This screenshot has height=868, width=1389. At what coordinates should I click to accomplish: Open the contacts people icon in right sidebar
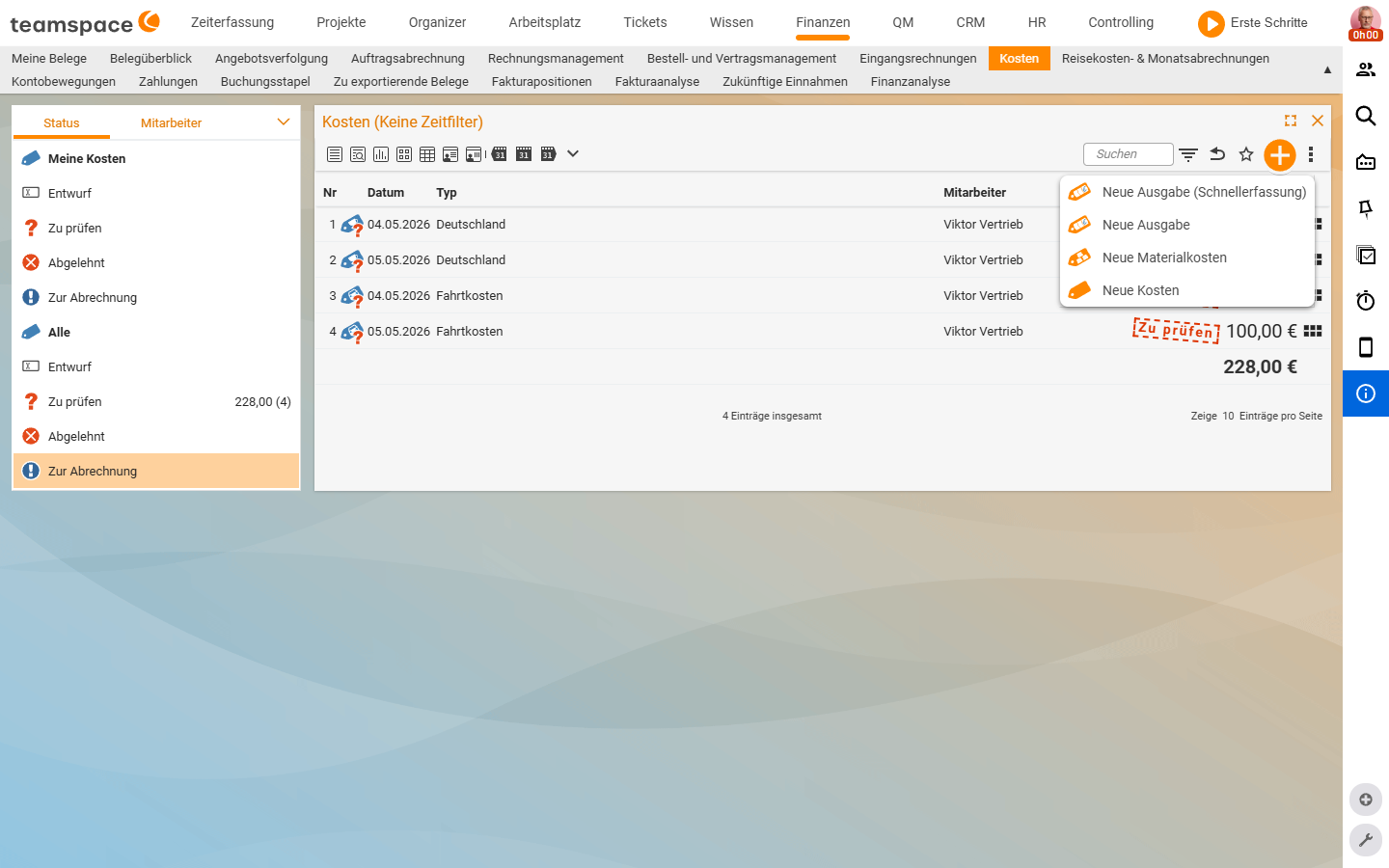pyautogui.click(x=1366, y=69)
